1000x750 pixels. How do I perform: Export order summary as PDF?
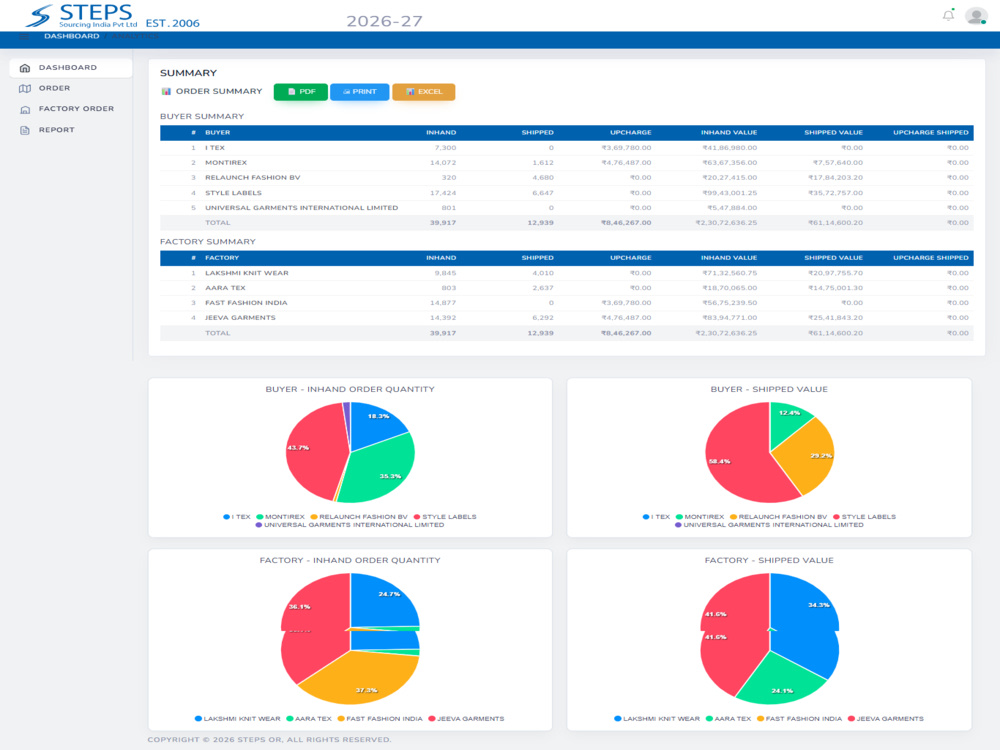pos(300,92)
